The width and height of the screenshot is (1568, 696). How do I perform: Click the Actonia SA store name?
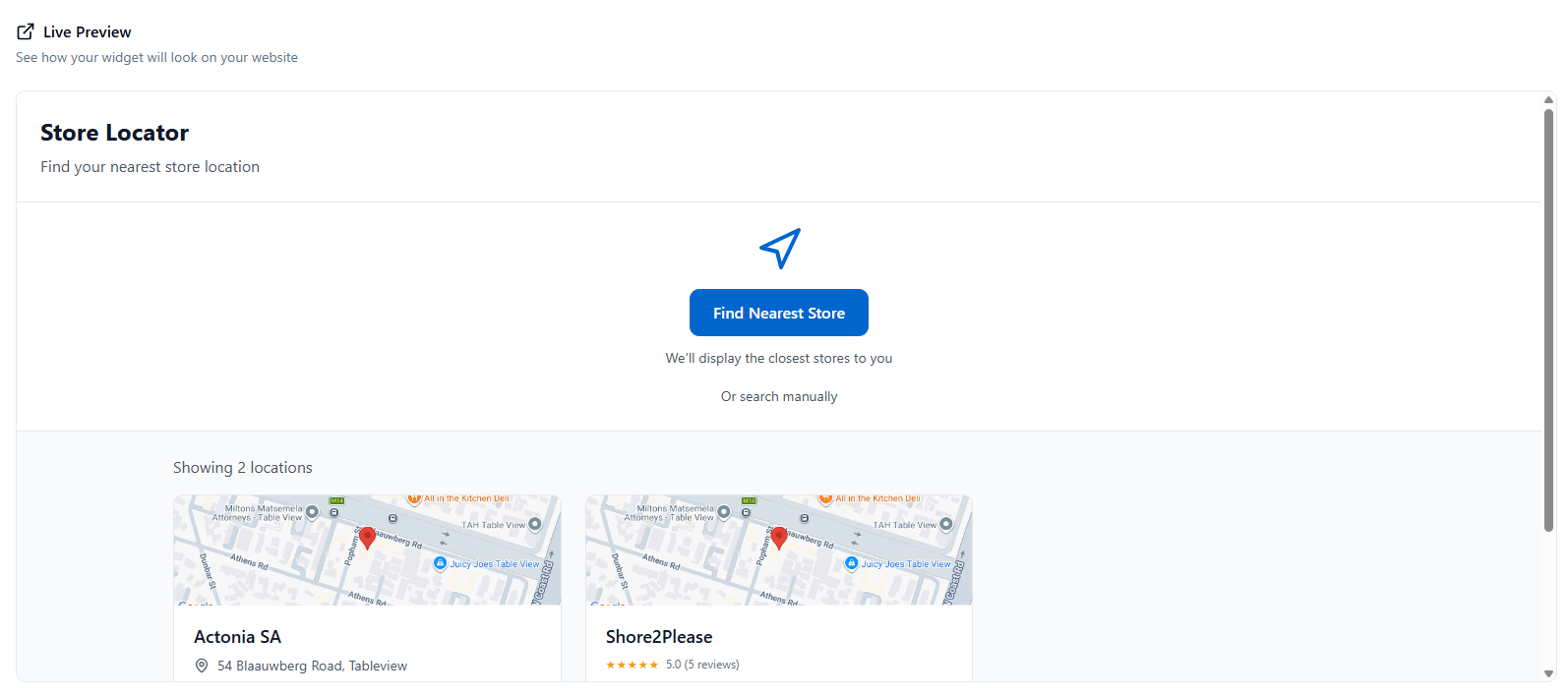tap(237, 637)
